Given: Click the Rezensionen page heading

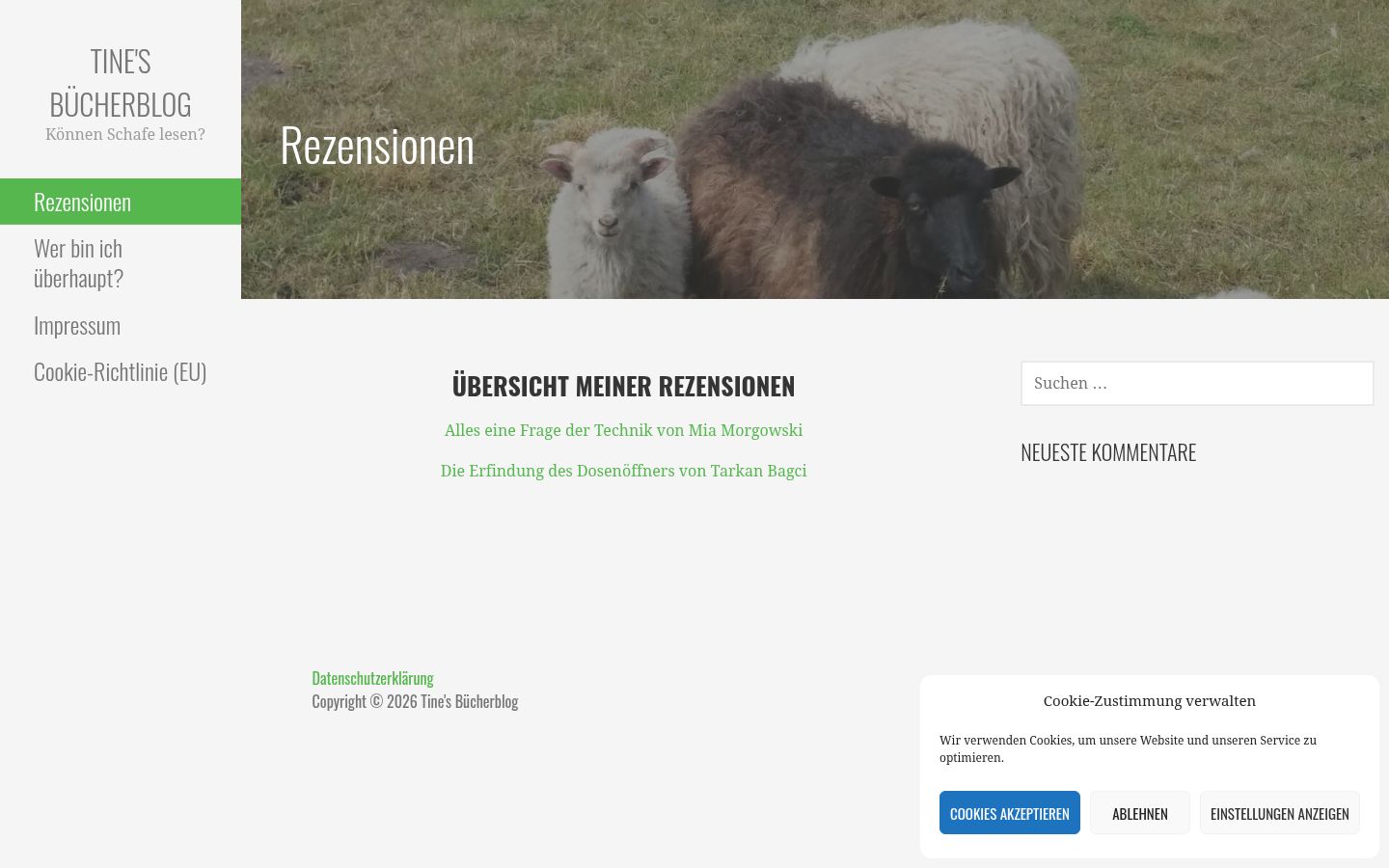Looking at the screenshot, I should pos(377,145).
